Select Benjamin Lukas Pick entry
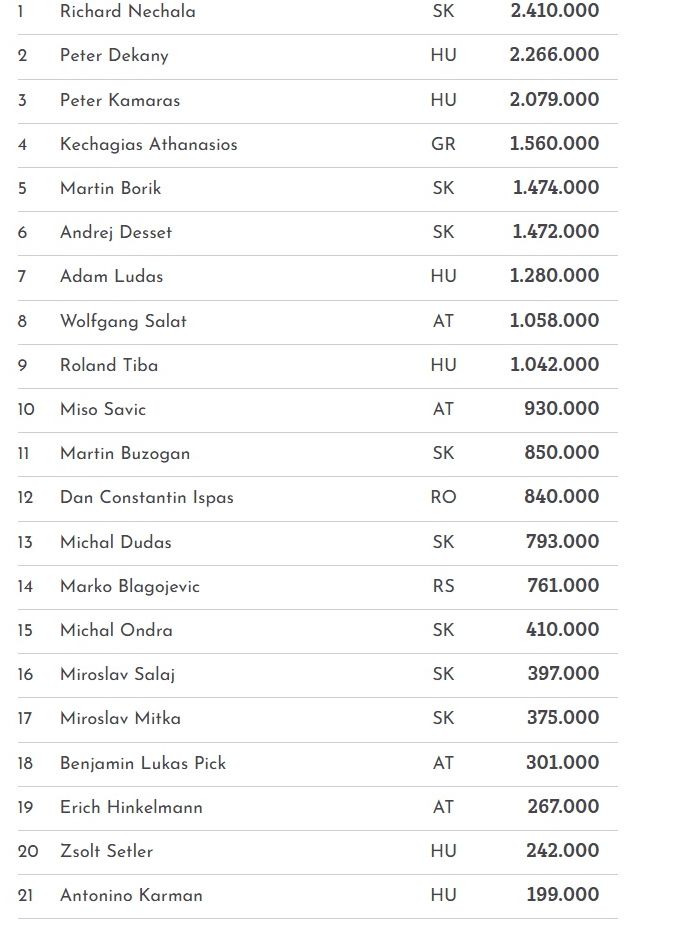Image resolution: width=675 pixels, height=945 pixels. coord(143,763)
